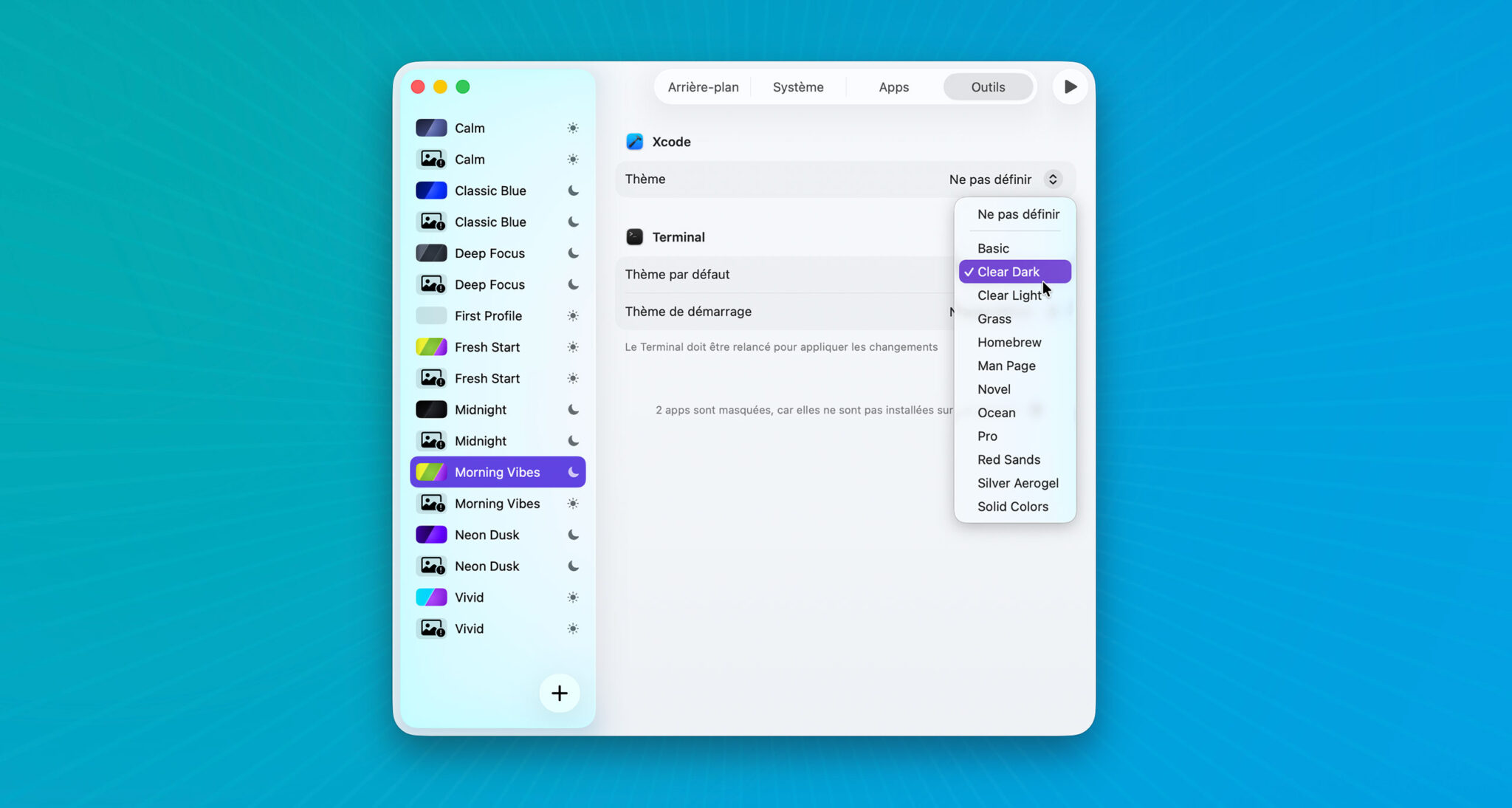Toggle the moon indicator on Morning Vibes
1512x808 pixels.
point(574,471)
